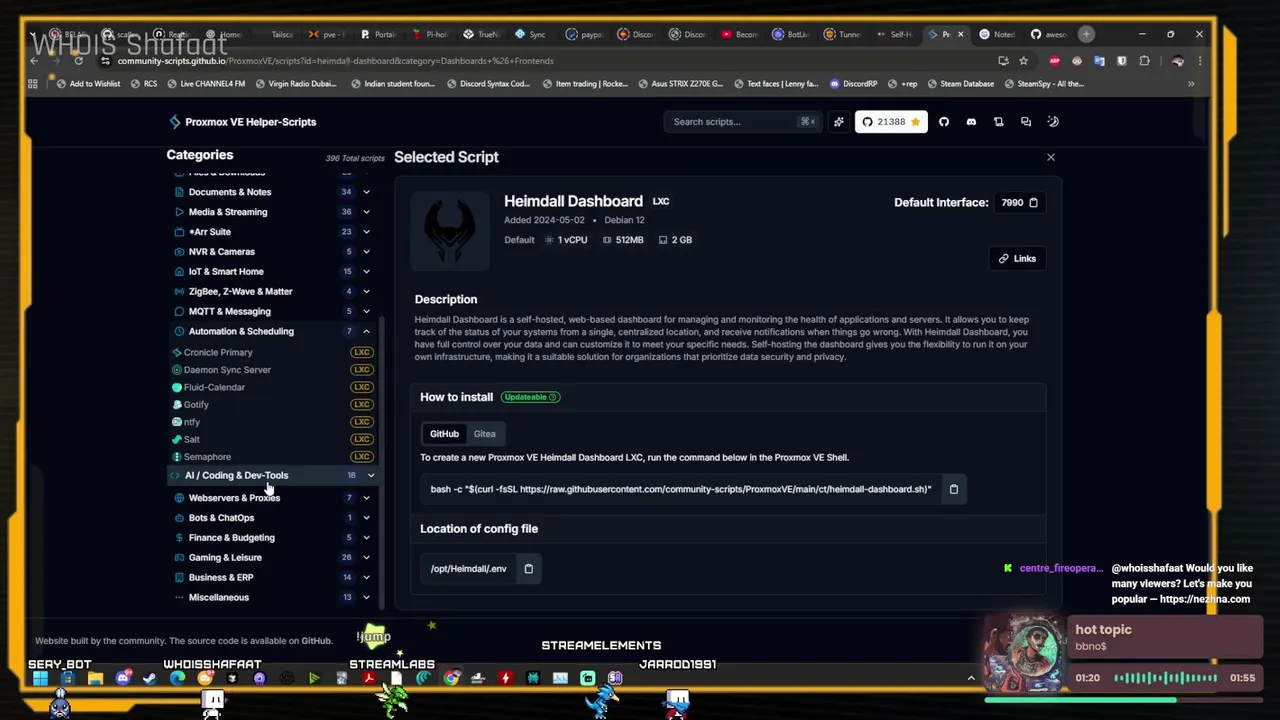Open the Discord icon in header

(x=971, y=122)
